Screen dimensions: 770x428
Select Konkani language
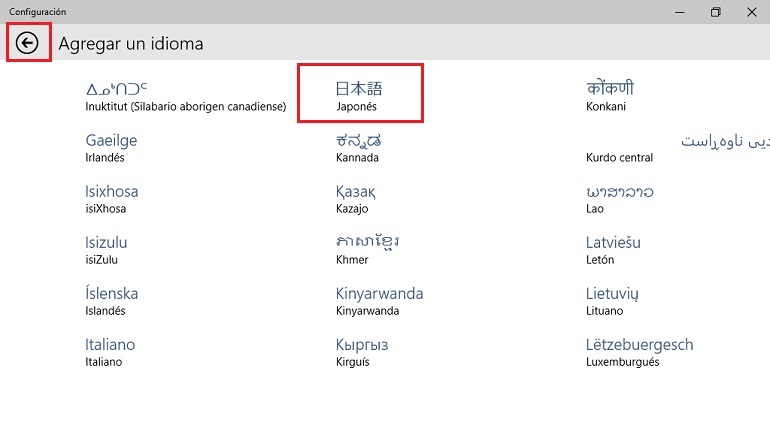(x=610, y=96)
